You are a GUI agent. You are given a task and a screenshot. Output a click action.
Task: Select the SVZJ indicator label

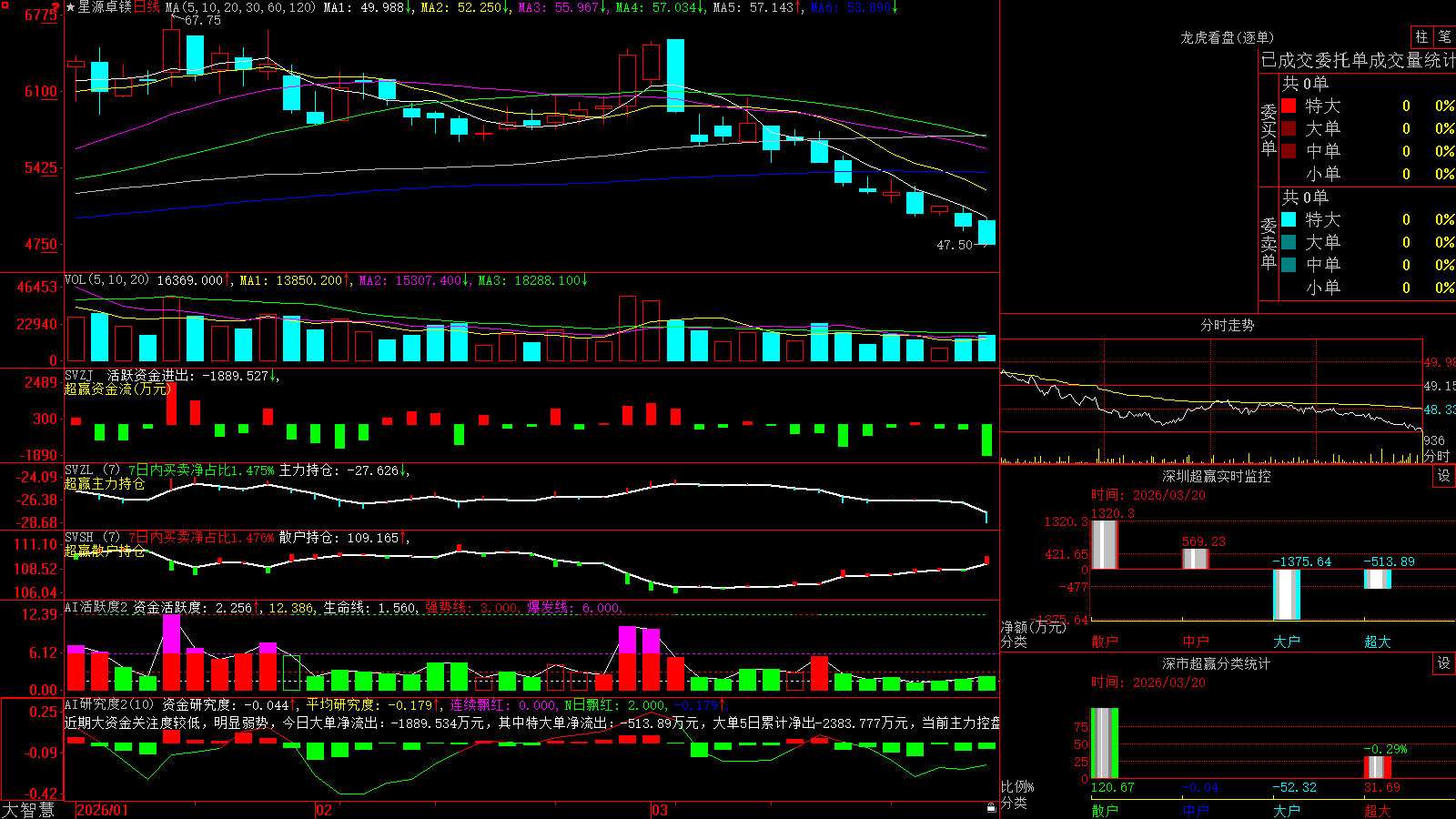[78, 375]
